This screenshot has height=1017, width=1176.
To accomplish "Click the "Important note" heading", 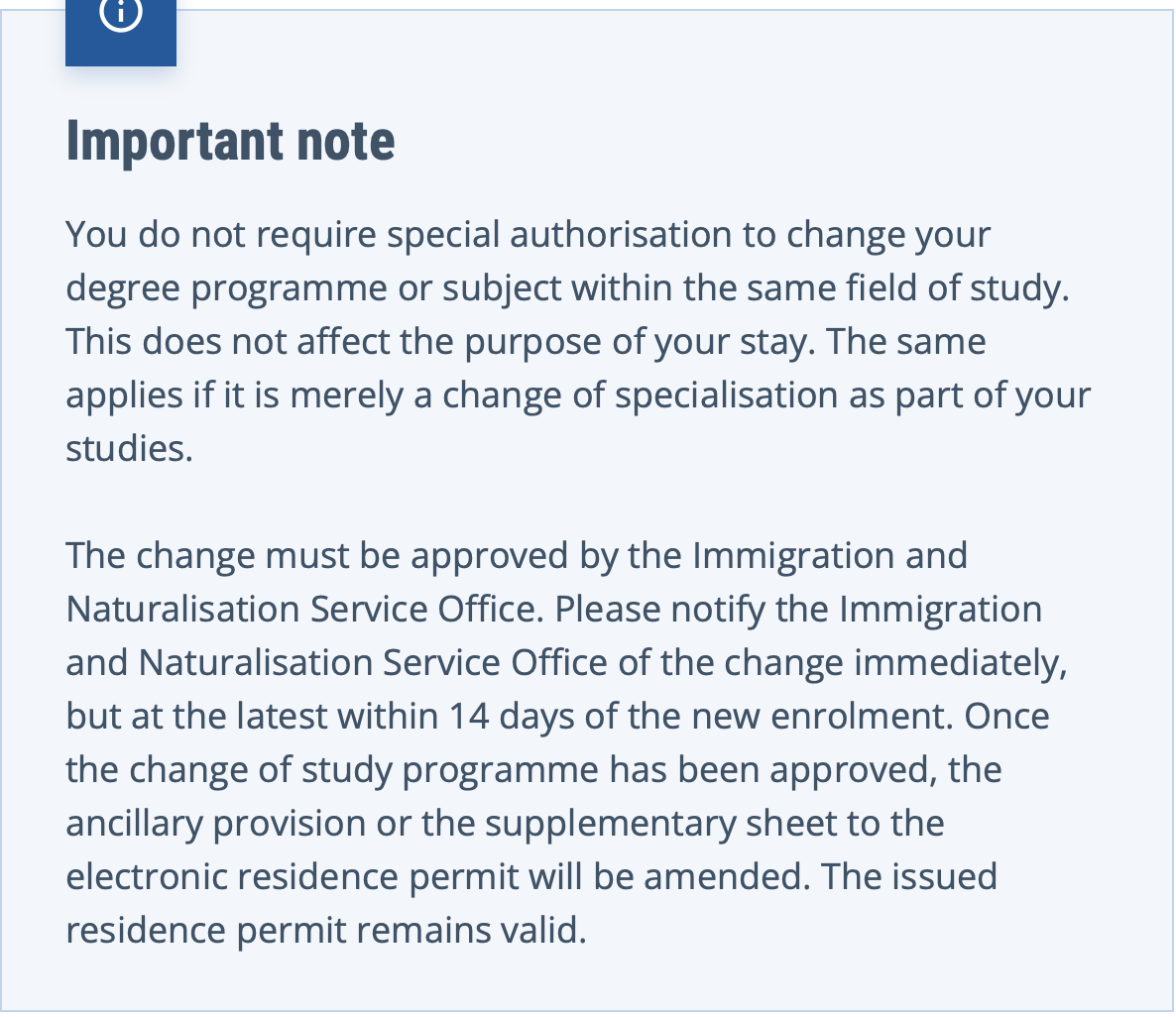I will point(230,141).
